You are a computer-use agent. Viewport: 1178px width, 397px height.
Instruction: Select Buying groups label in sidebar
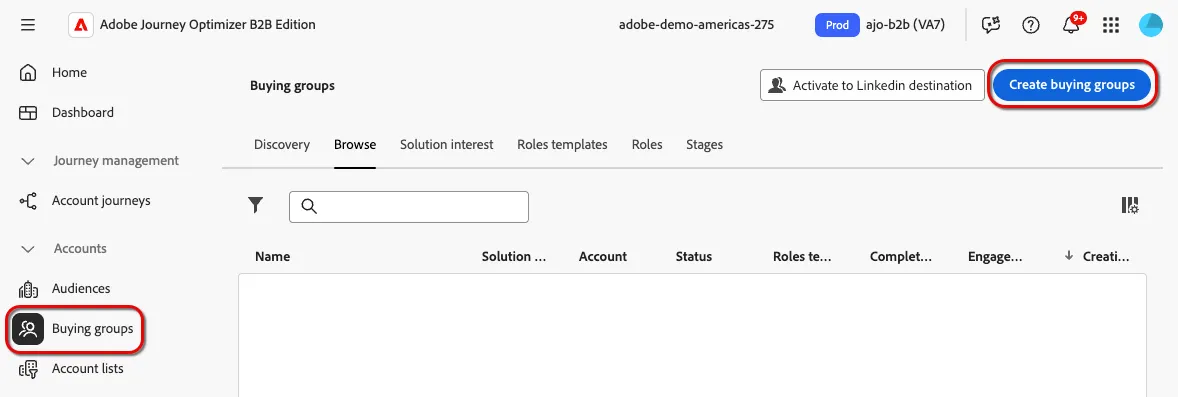click(92, 329)
